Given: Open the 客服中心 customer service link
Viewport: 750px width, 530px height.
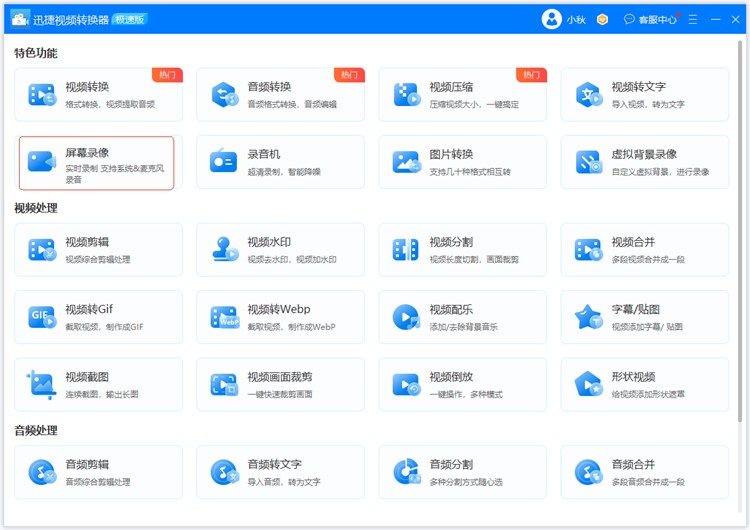Looking at the screenshot, I should [x=651, y=19].
